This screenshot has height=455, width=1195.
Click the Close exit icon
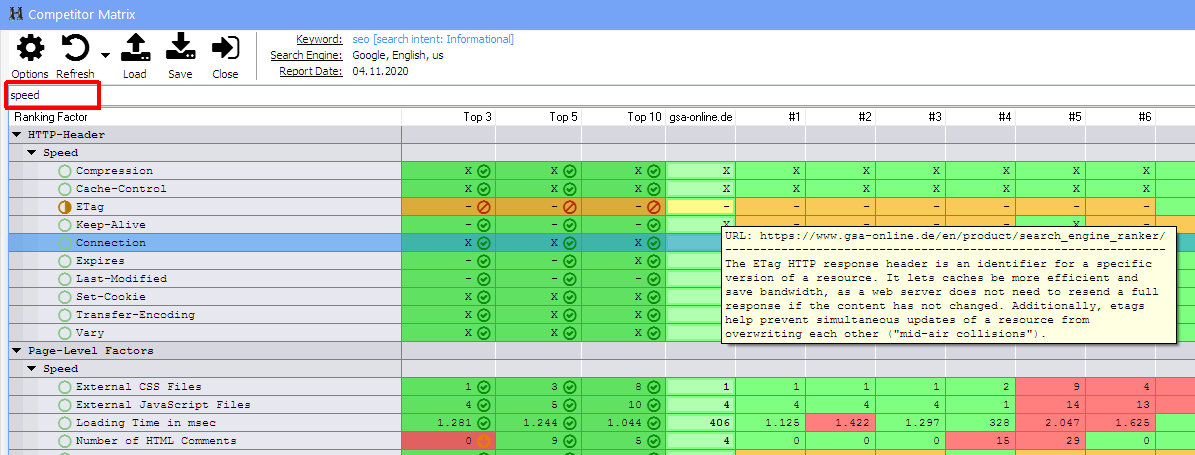click(x=225, y=48)
